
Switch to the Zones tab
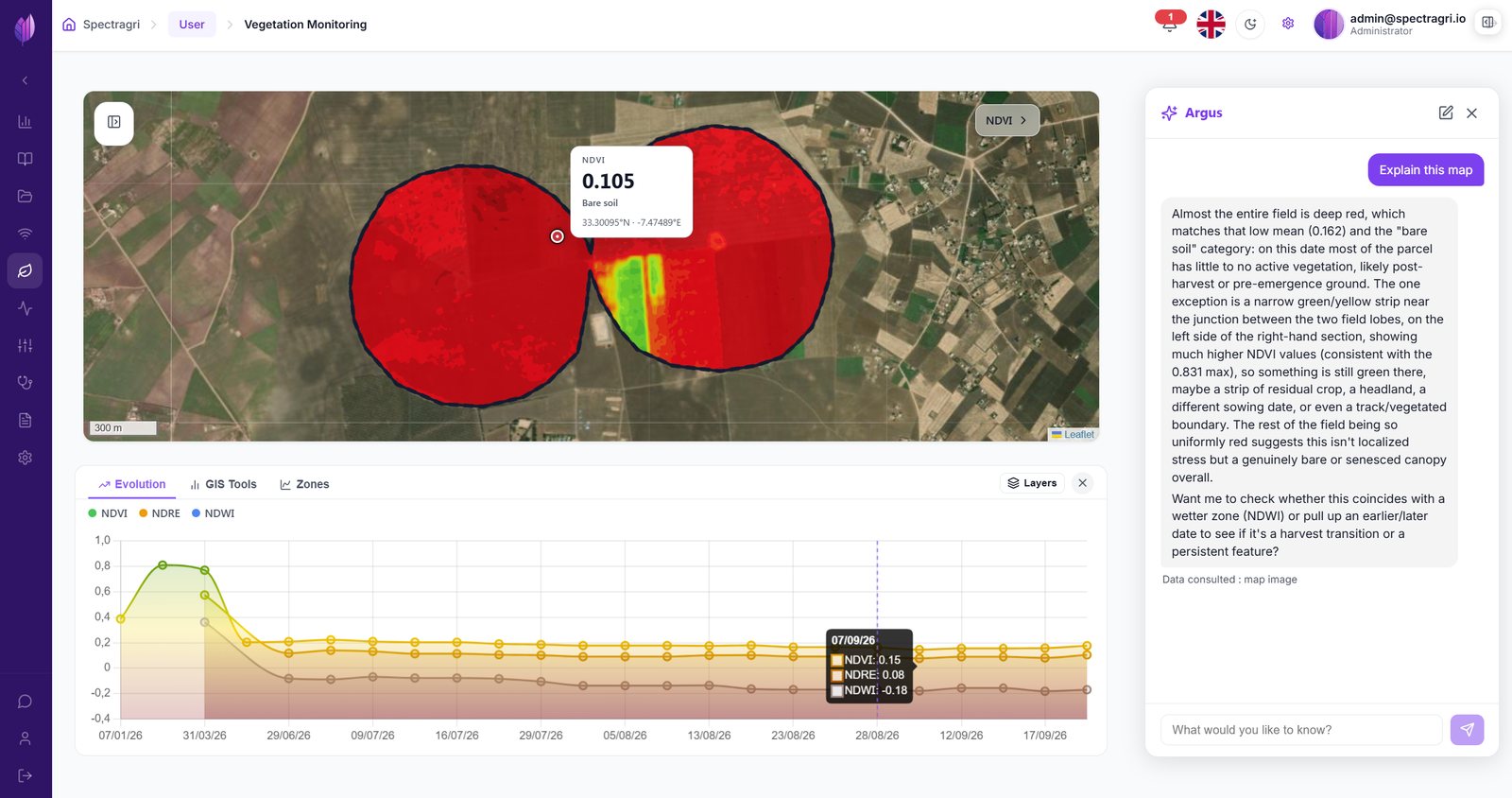click(x=304, y=484)
